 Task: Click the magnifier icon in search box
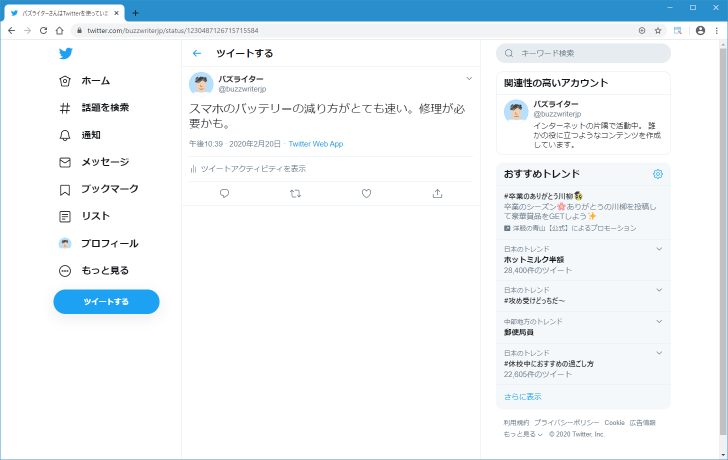pos(509,53)
